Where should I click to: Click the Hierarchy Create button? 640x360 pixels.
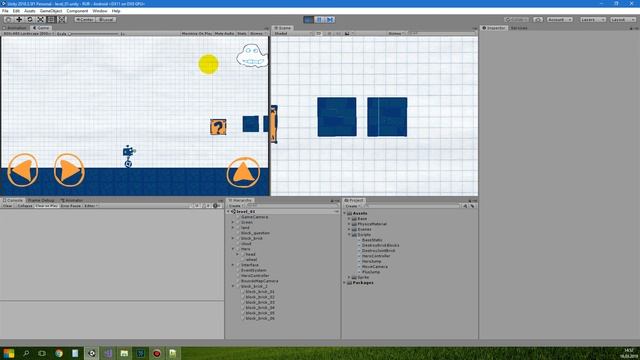(236, 206)
